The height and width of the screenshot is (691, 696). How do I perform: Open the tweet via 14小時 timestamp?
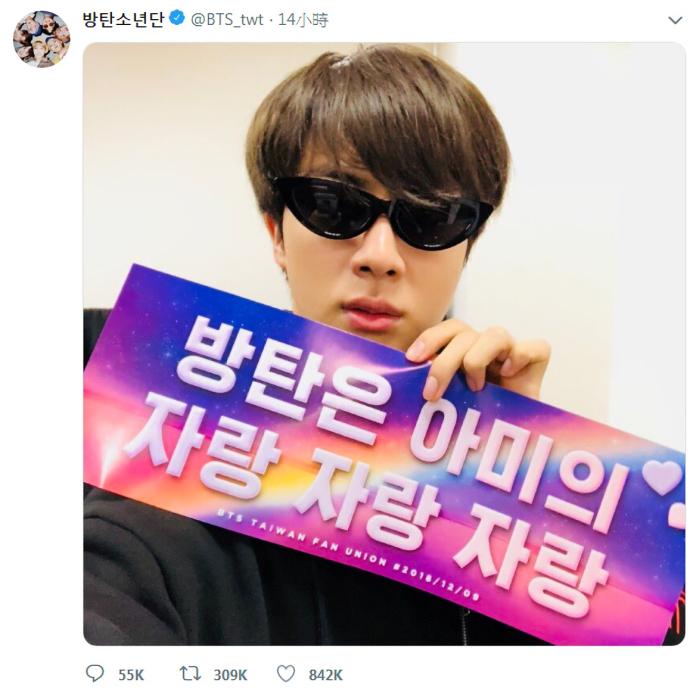pyautogui.click(x=303, y=20)
